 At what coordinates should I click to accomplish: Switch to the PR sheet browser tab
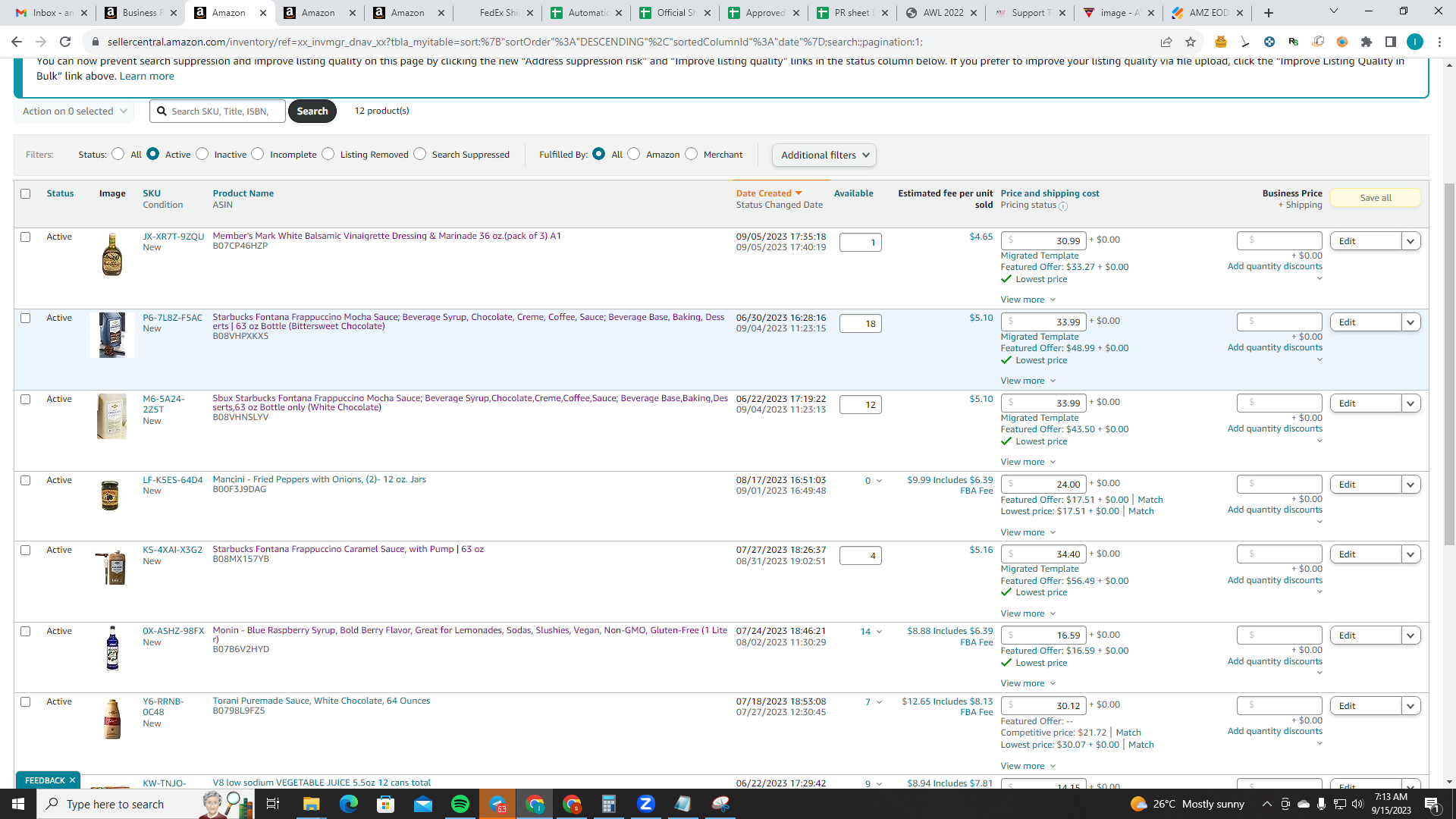pyautogui.click(x=853, y=13)
